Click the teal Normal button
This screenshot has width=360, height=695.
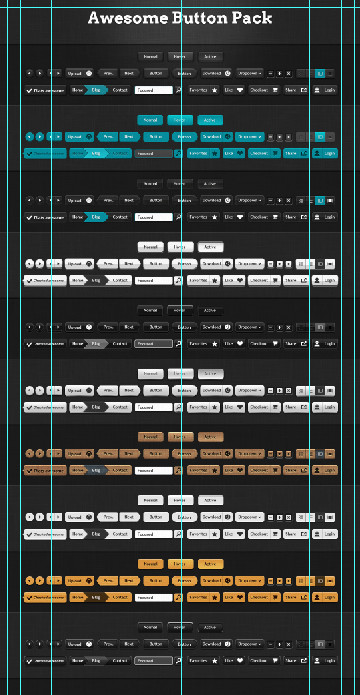[x=150, y=120]
